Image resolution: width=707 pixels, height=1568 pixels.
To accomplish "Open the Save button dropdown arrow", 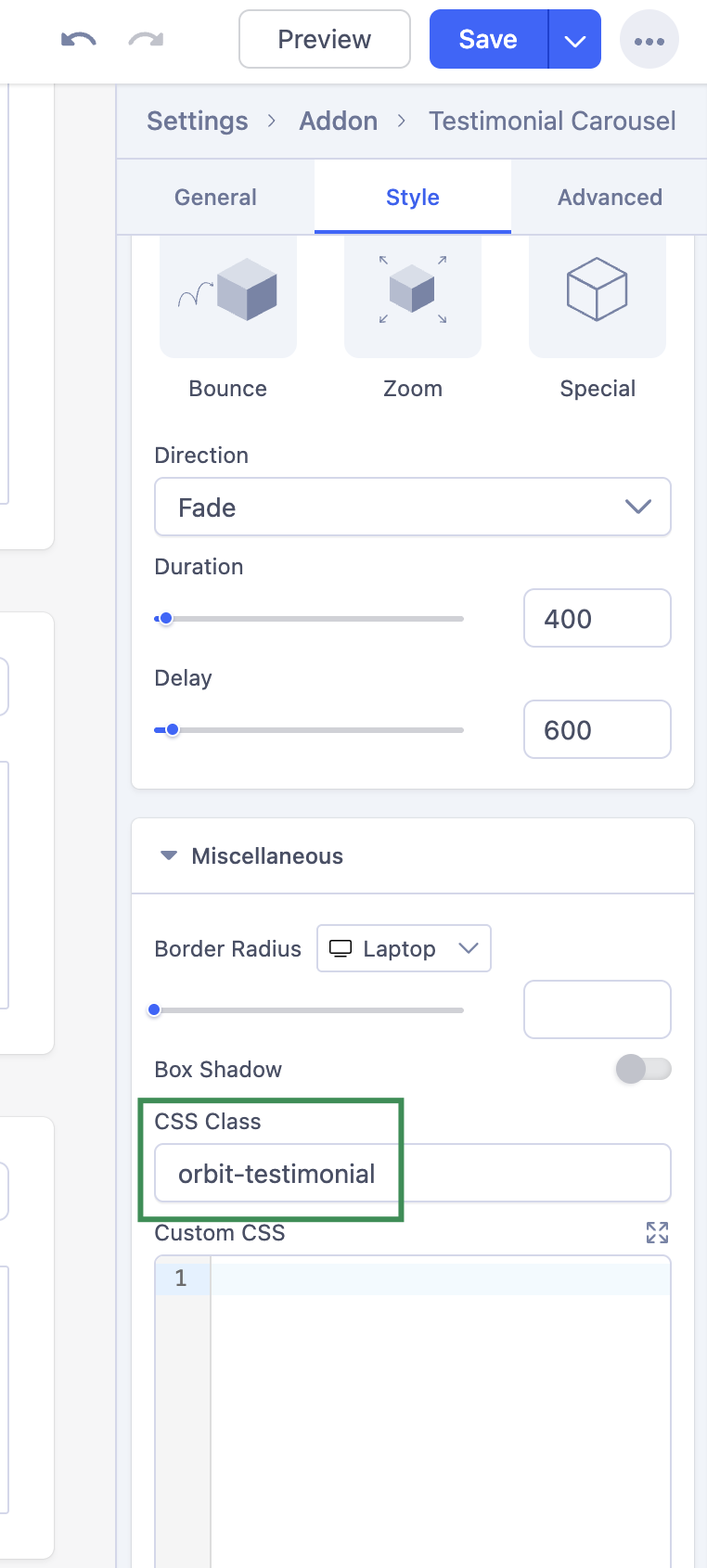I will click(x=575, y=39).
